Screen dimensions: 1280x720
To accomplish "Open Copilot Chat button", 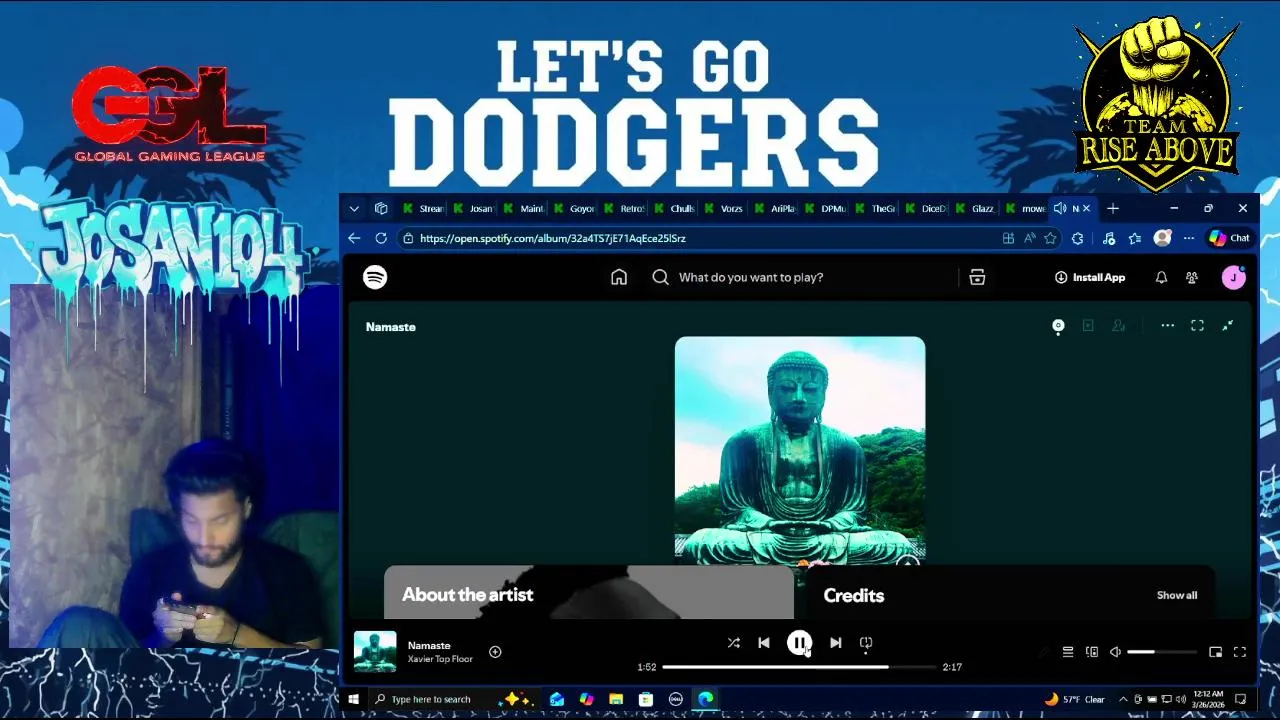I will point(1229,238).
